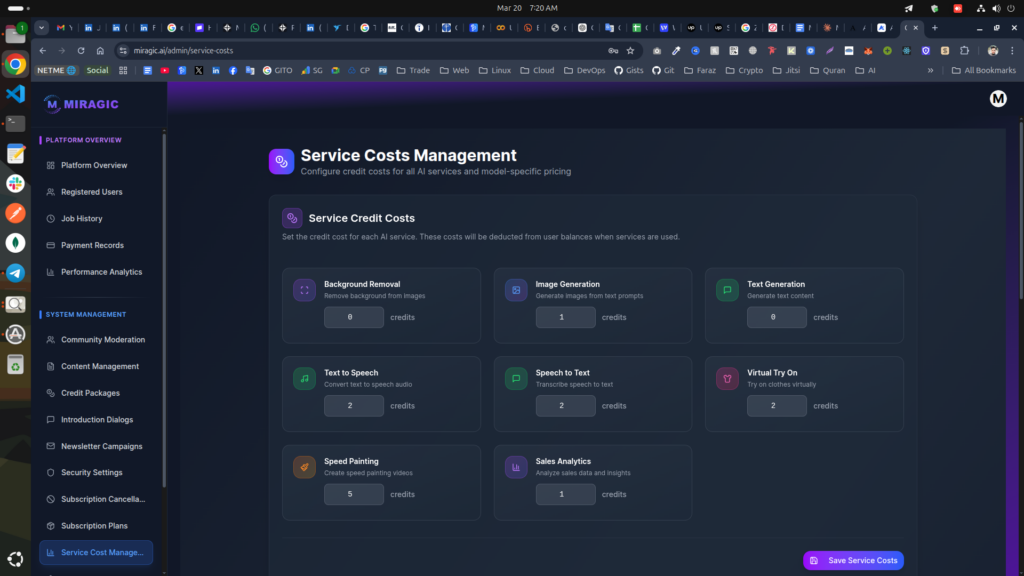The height and width of the screenshot is (576, 1024).
Task: Select the Service Cost Management sidebar item
Action: point(95,552)
